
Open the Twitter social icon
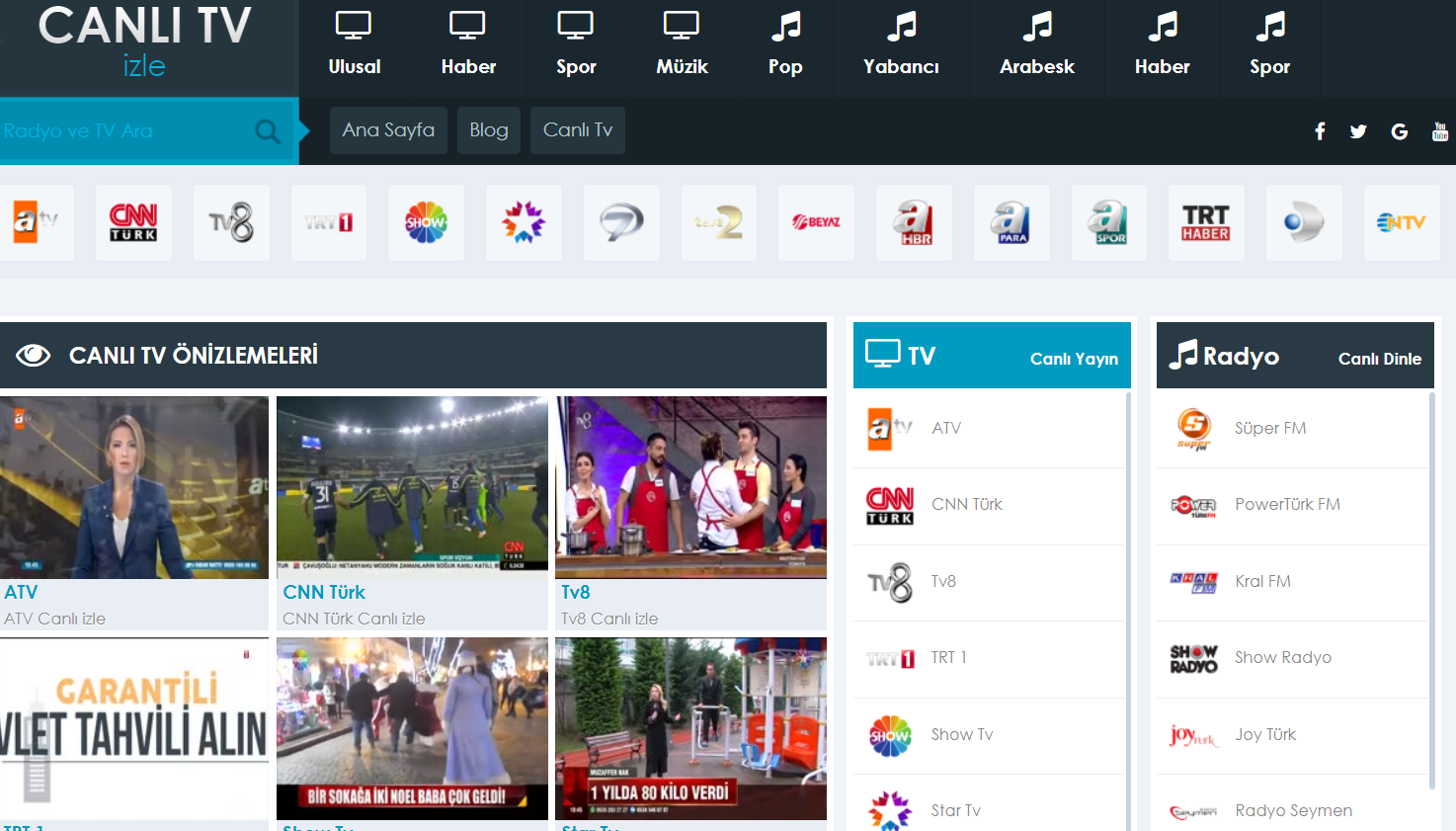1358,129
